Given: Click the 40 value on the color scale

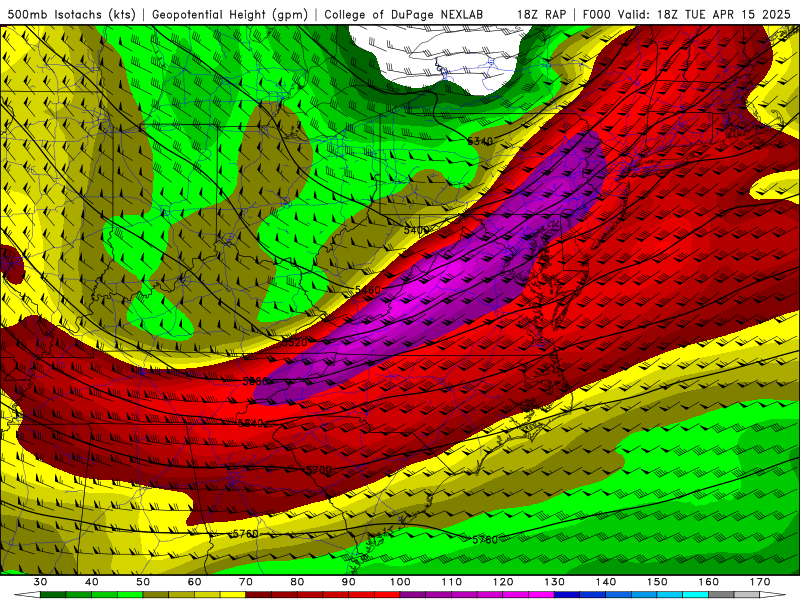Looking at the screenshot, I should (92, 582).
